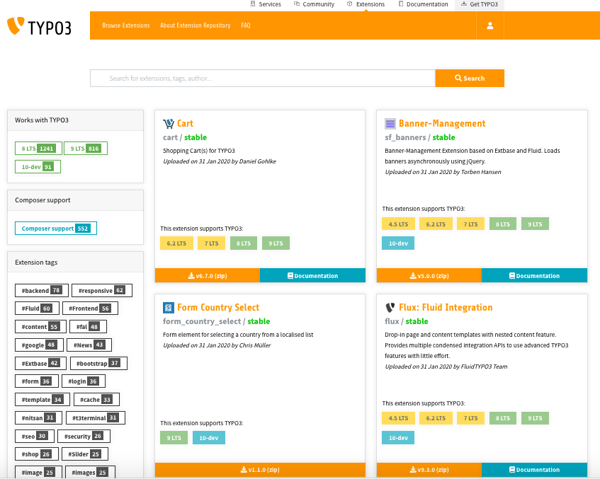The image size is (600, 479).
Task: Click the Cart extension icon
Action: [x=169, y=124]
